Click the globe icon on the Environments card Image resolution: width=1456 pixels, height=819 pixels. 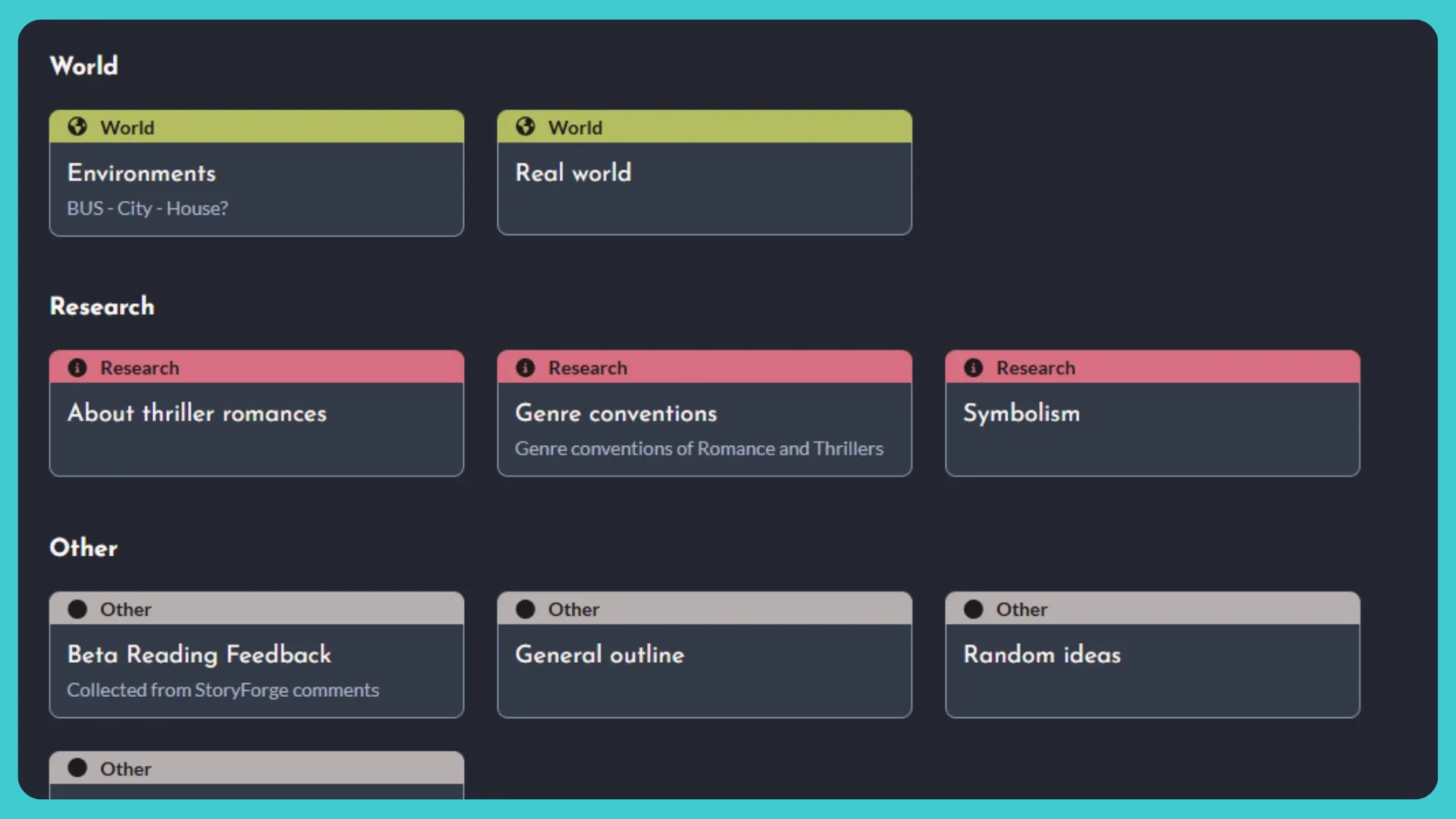point(77,127)
